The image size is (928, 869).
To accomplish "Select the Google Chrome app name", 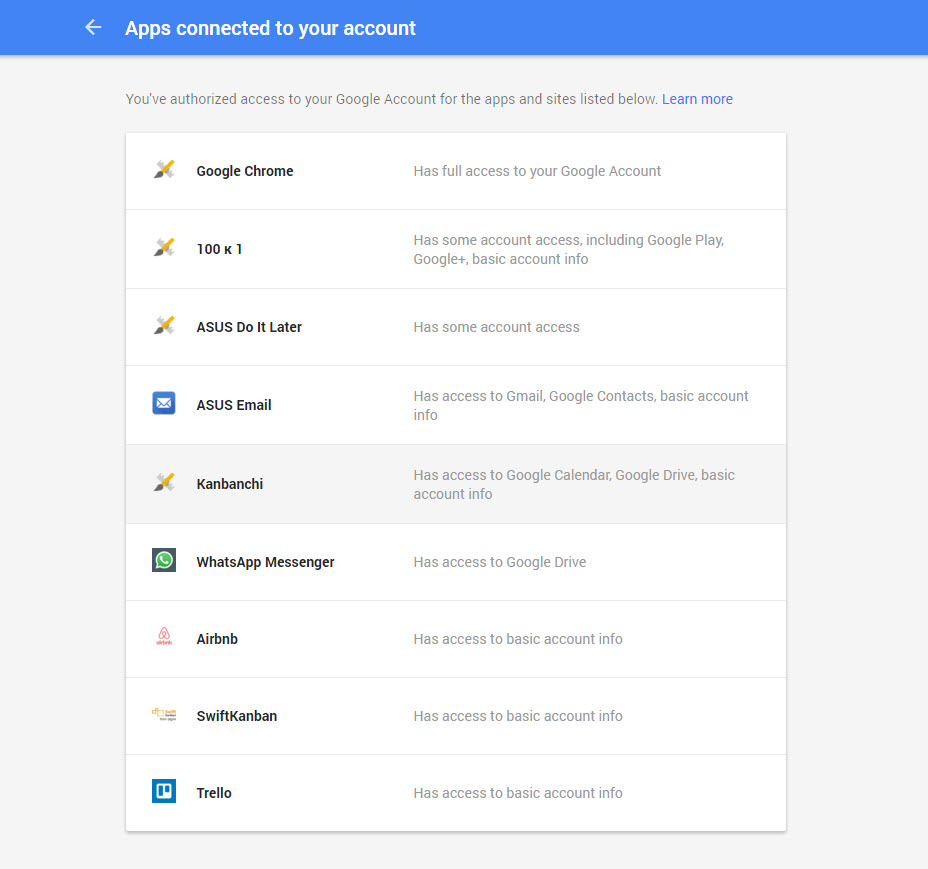I will point(245,171).
